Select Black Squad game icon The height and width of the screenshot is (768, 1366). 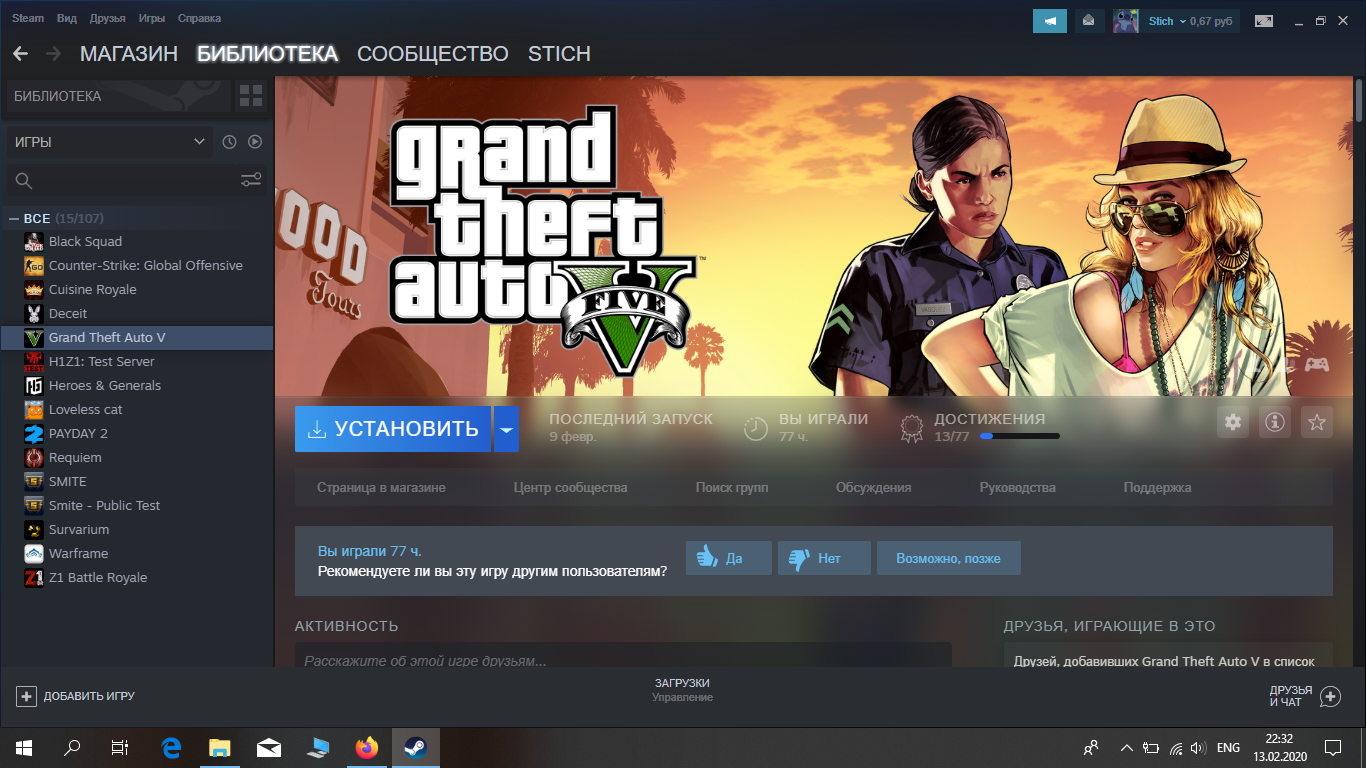click(x=34, y=242)
